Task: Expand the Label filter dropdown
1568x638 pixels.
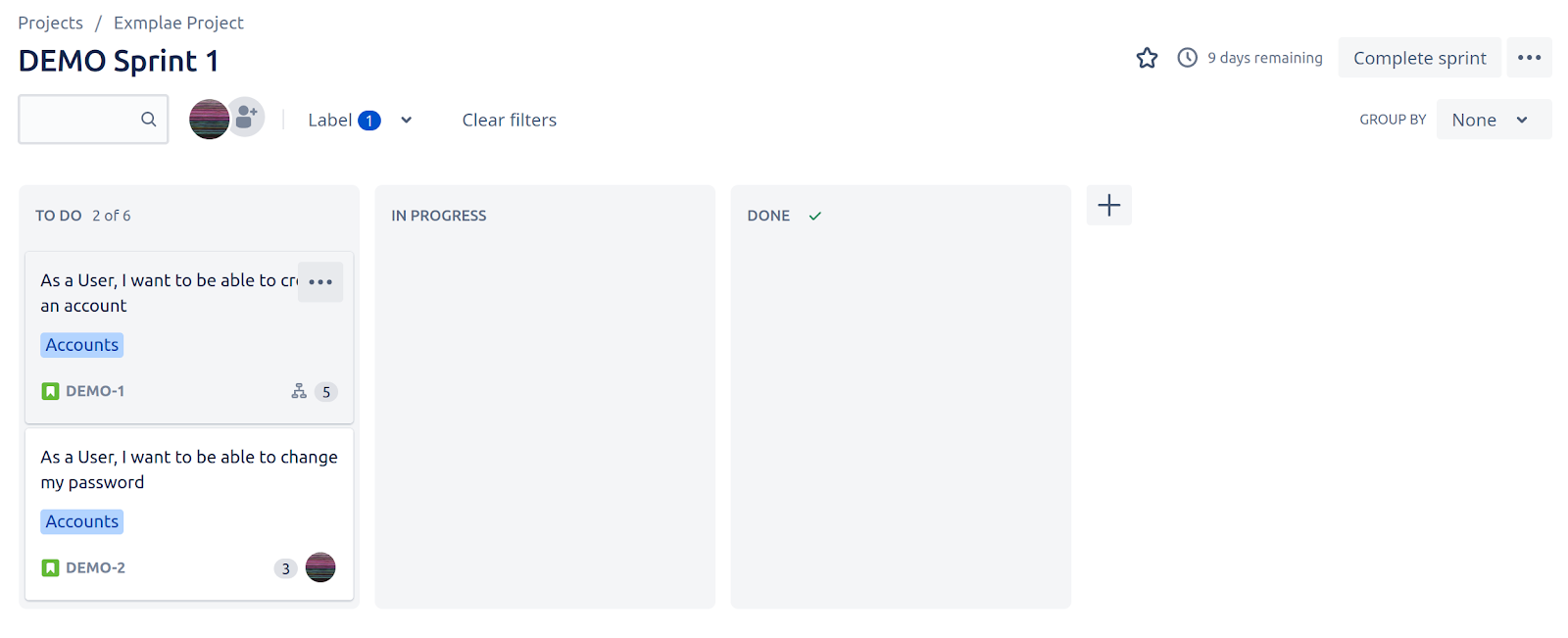Action: (x=360, y=120)
